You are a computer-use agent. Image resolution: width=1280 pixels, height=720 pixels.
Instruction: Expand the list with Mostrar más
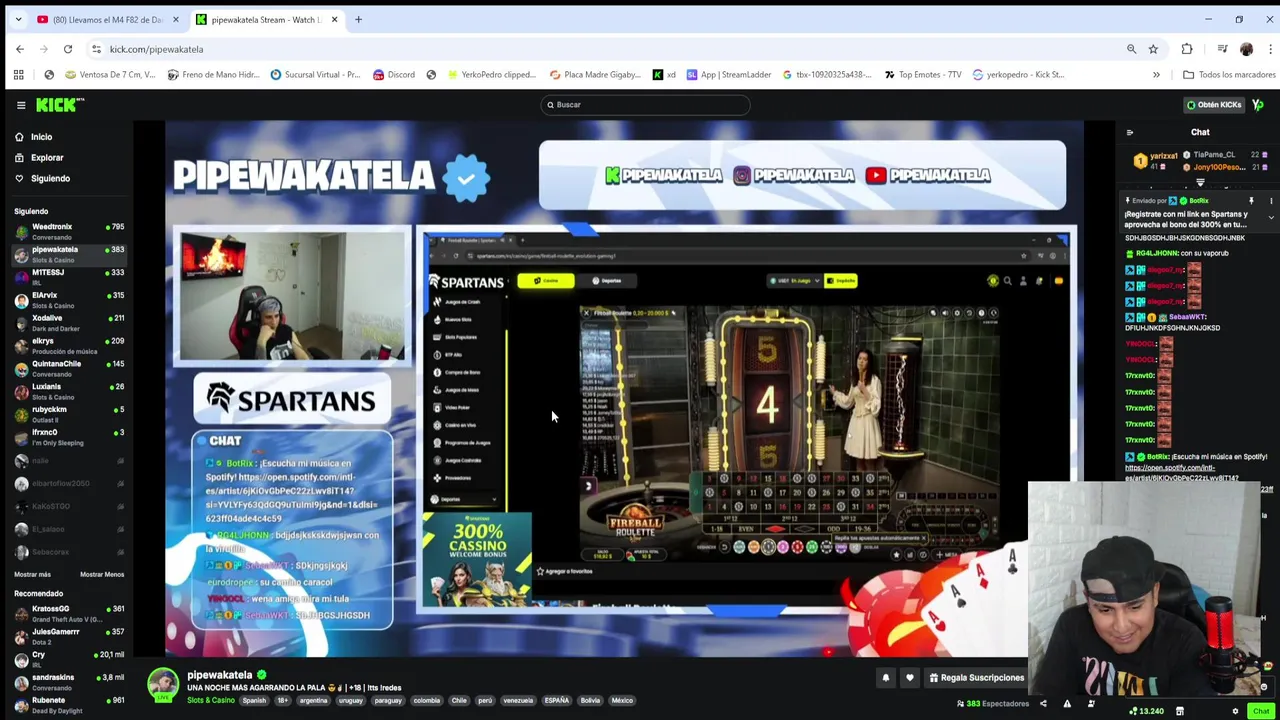point(32,574)
